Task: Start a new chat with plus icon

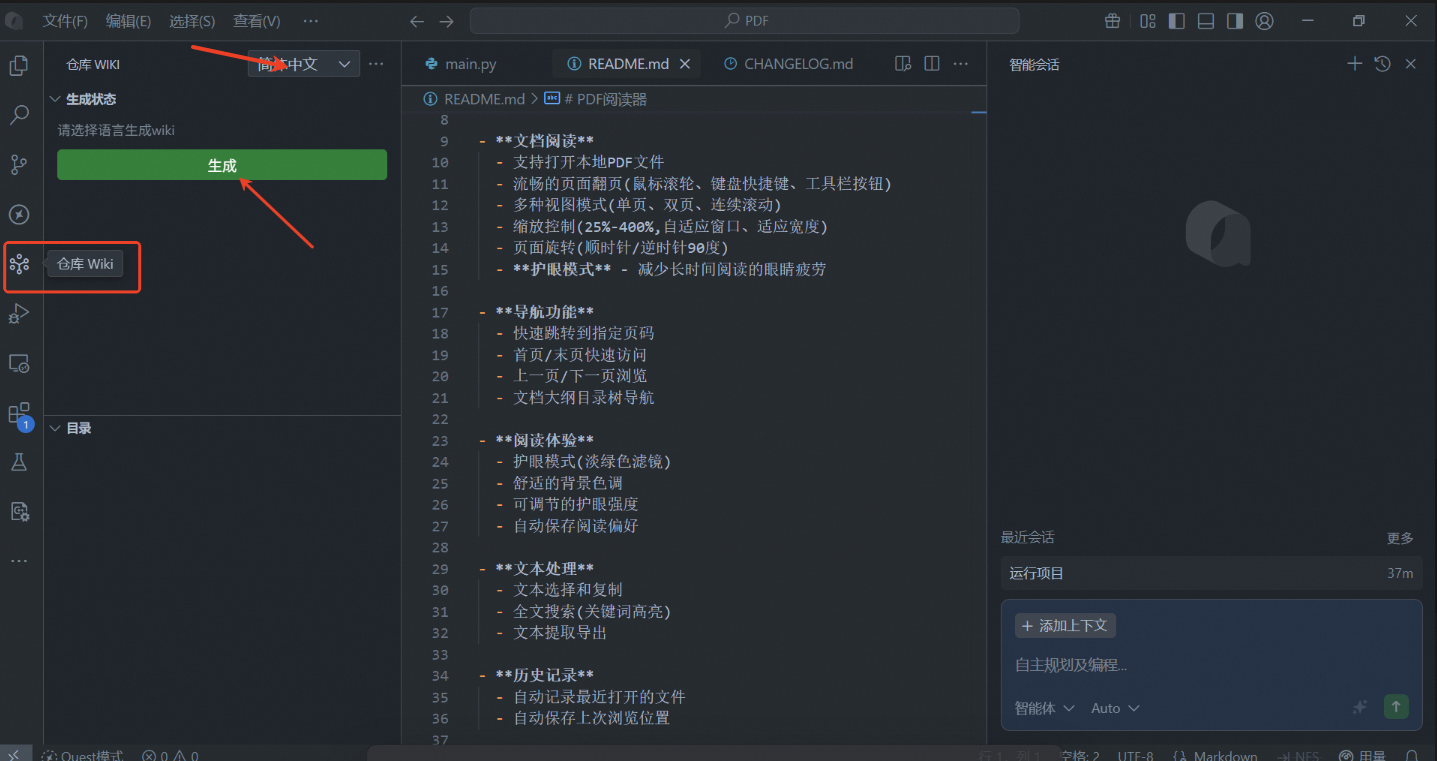Action: pyautogui.click(x=1355, y=64)
